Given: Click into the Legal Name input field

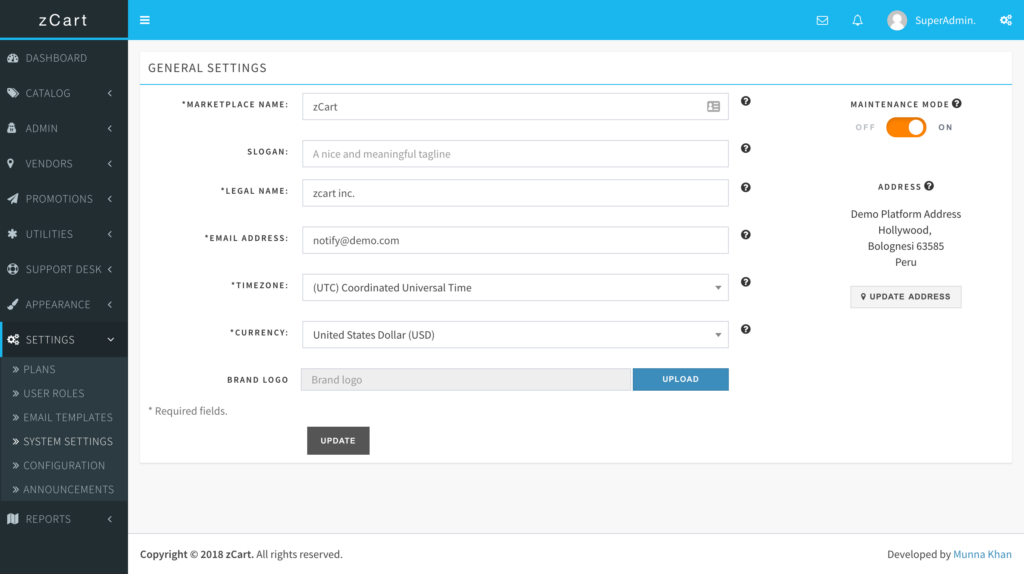Looking at the screenshot, I should click(515, 193).
